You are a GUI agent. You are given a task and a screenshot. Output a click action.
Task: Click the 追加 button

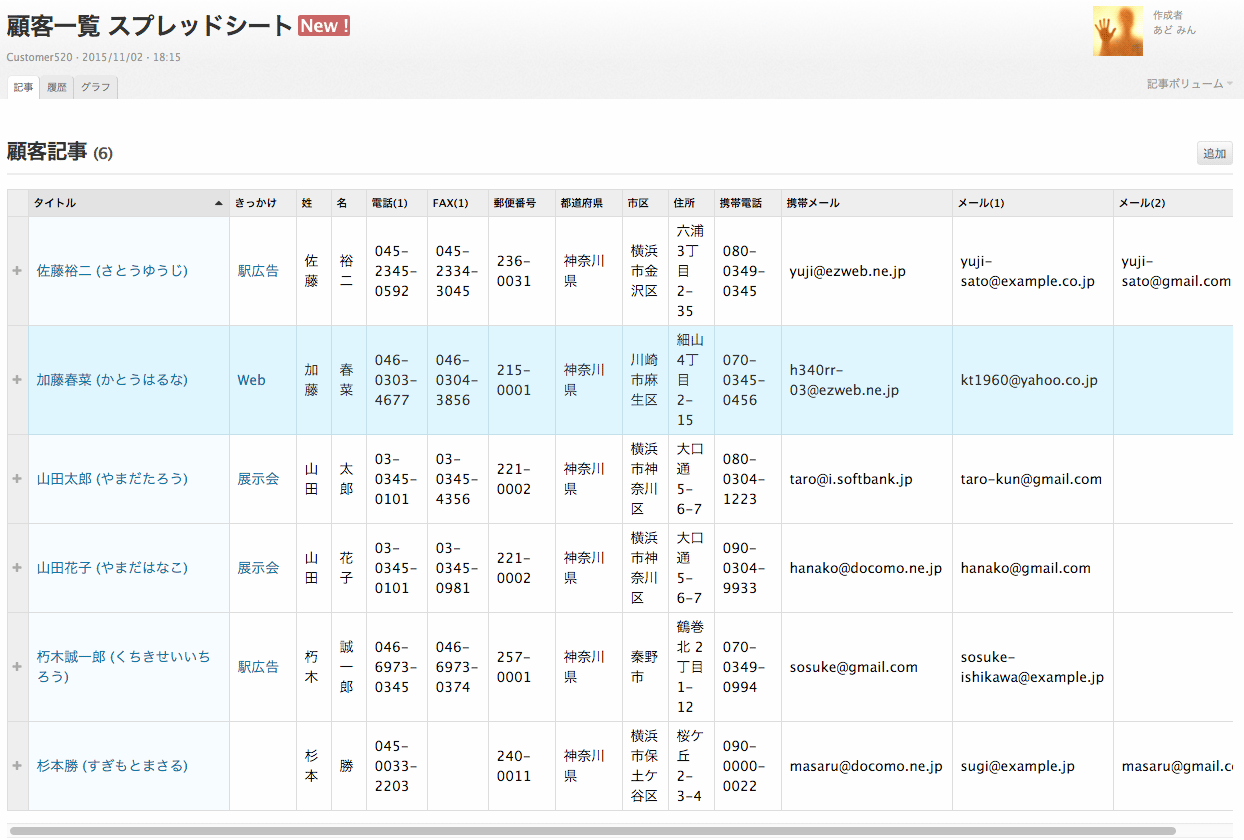pyautogui.click(x=1214, y=154)
